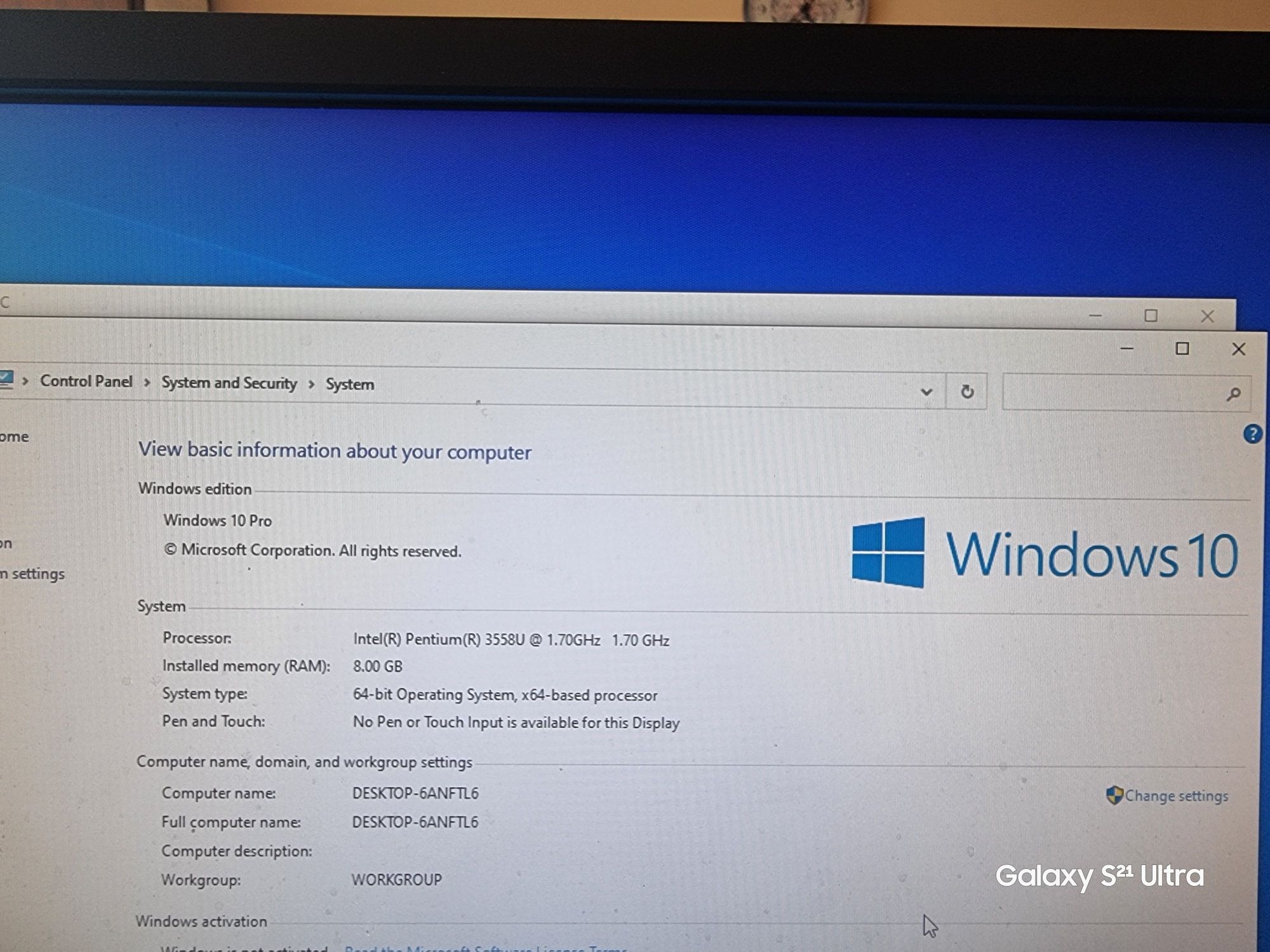
Task: Click the Microsoft Corporation copyright text
Action: [312, 550]
